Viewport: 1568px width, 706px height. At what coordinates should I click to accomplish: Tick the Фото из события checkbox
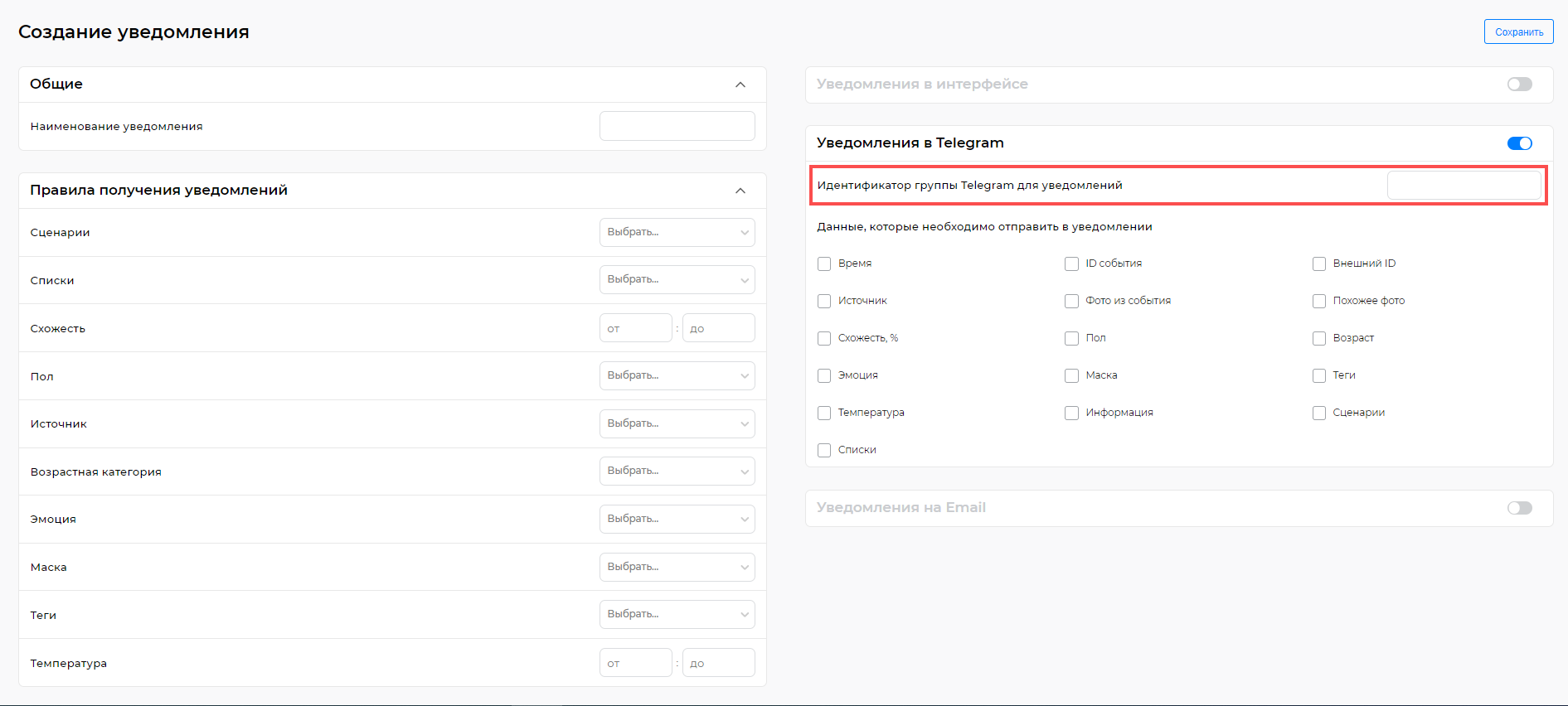(1071, 301)
